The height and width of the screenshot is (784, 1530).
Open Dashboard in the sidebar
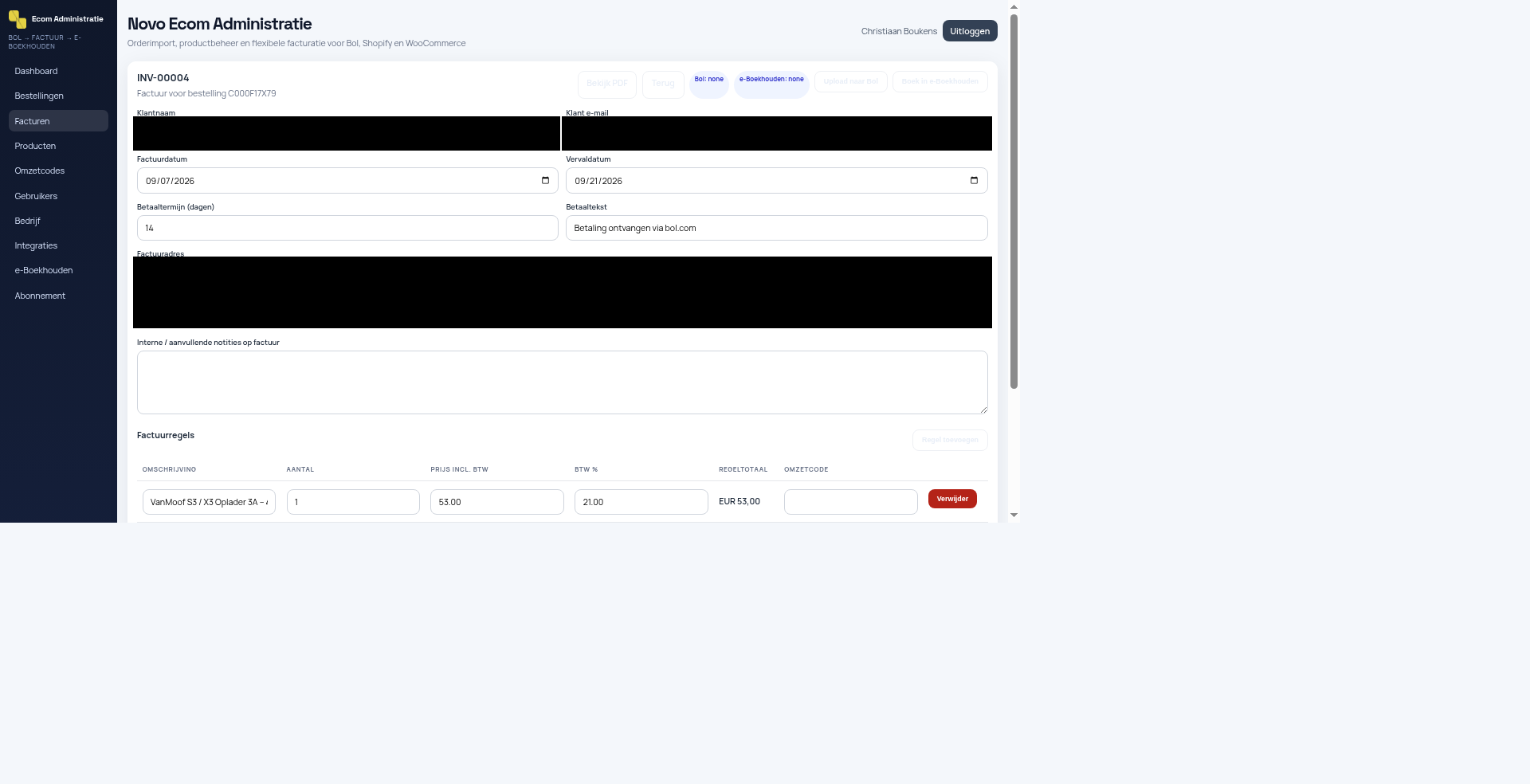click(x=58, y=71)
